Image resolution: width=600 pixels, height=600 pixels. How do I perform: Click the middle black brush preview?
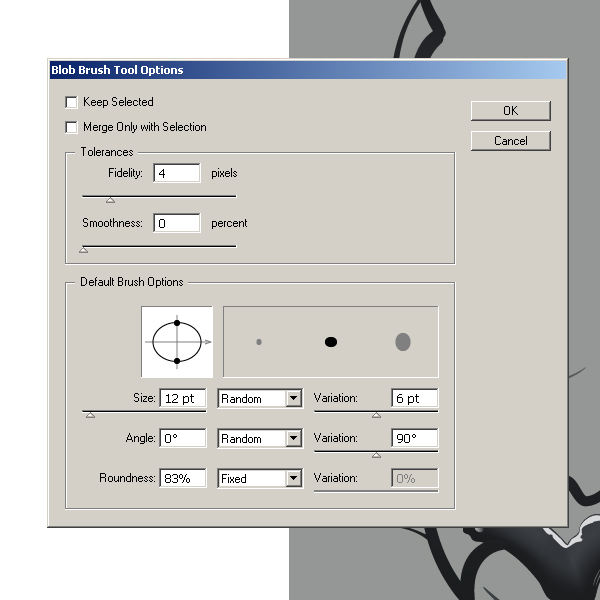pos(331,342)
